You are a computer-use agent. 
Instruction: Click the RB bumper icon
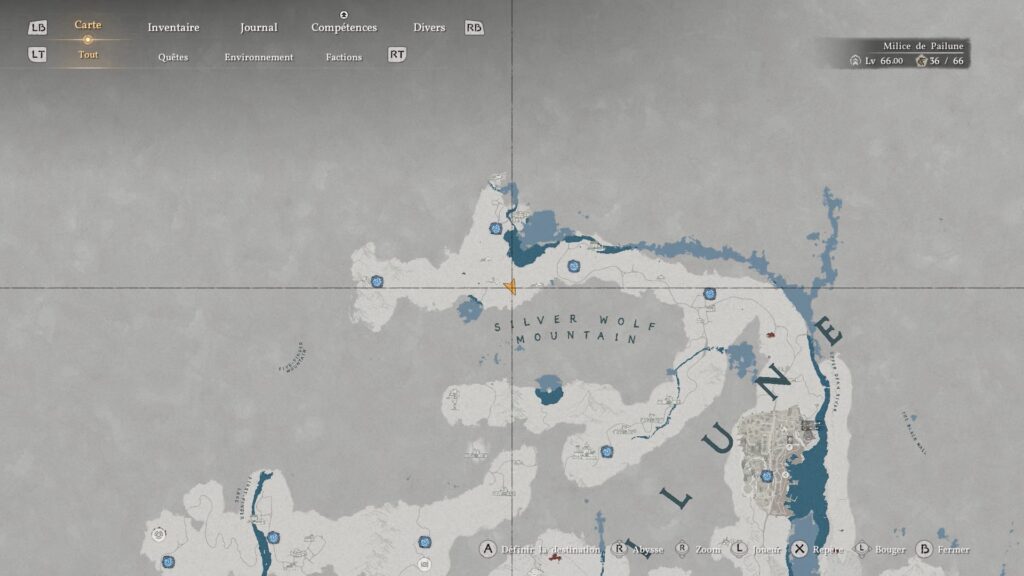(x=474, y=27)
